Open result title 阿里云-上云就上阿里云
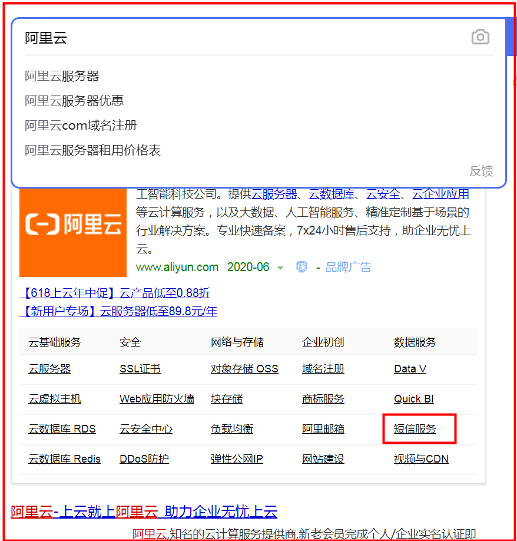 (x=144, y=511)
